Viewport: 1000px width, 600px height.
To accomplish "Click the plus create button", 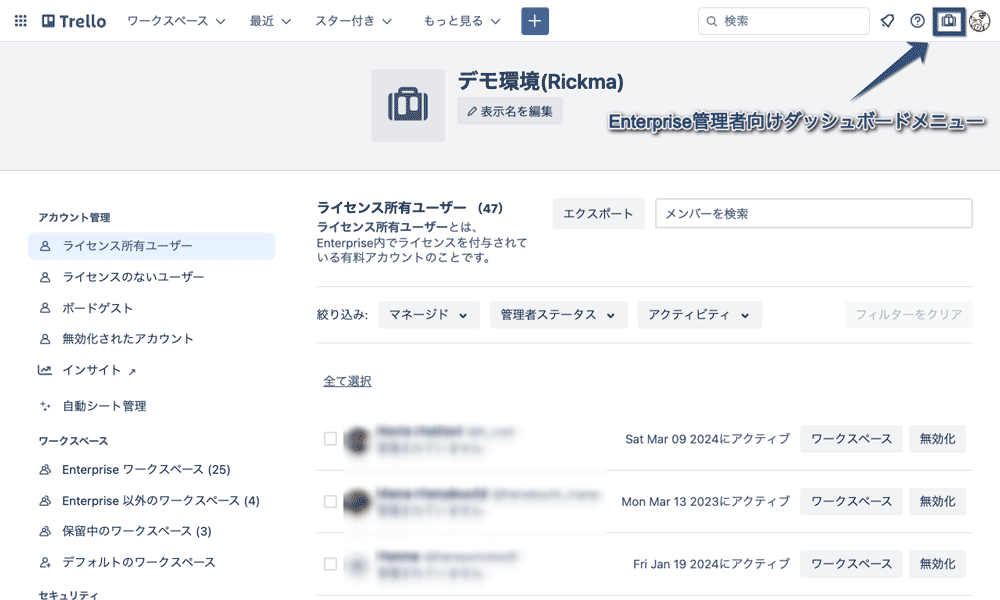I will (534, 21).
